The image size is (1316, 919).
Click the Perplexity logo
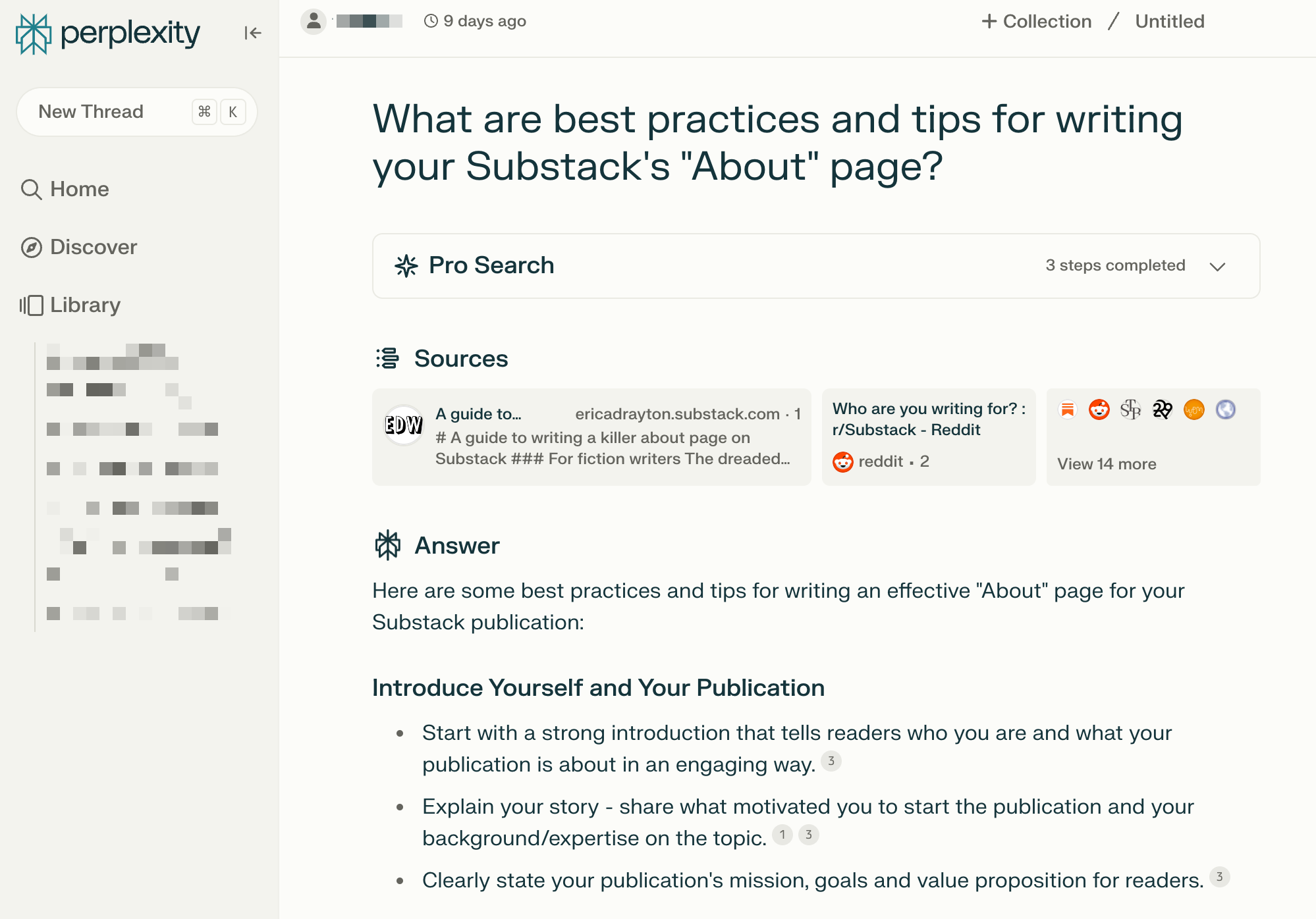(108, 33)
